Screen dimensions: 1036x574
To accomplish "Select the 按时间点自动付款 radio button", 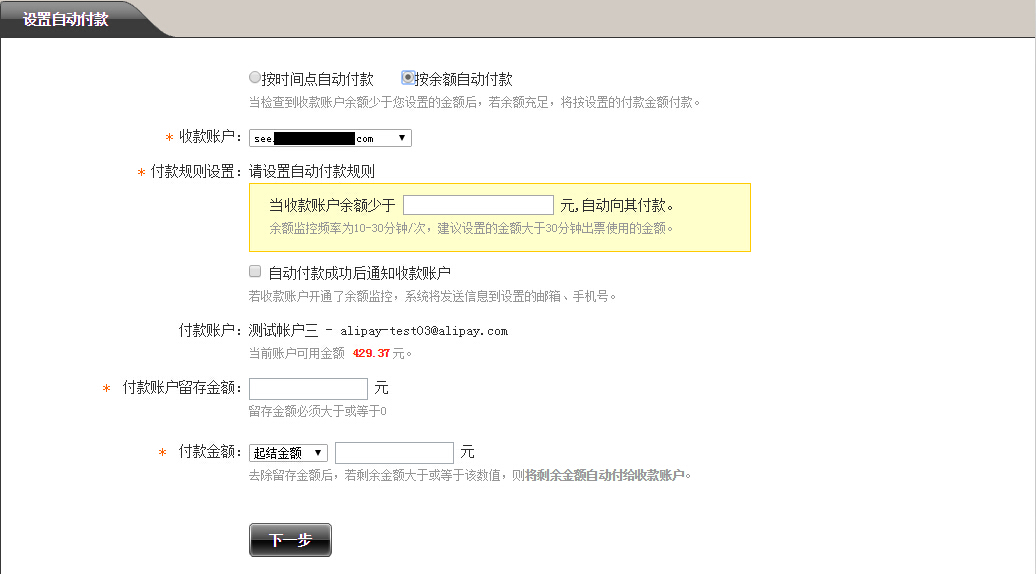I will [255, 78].
